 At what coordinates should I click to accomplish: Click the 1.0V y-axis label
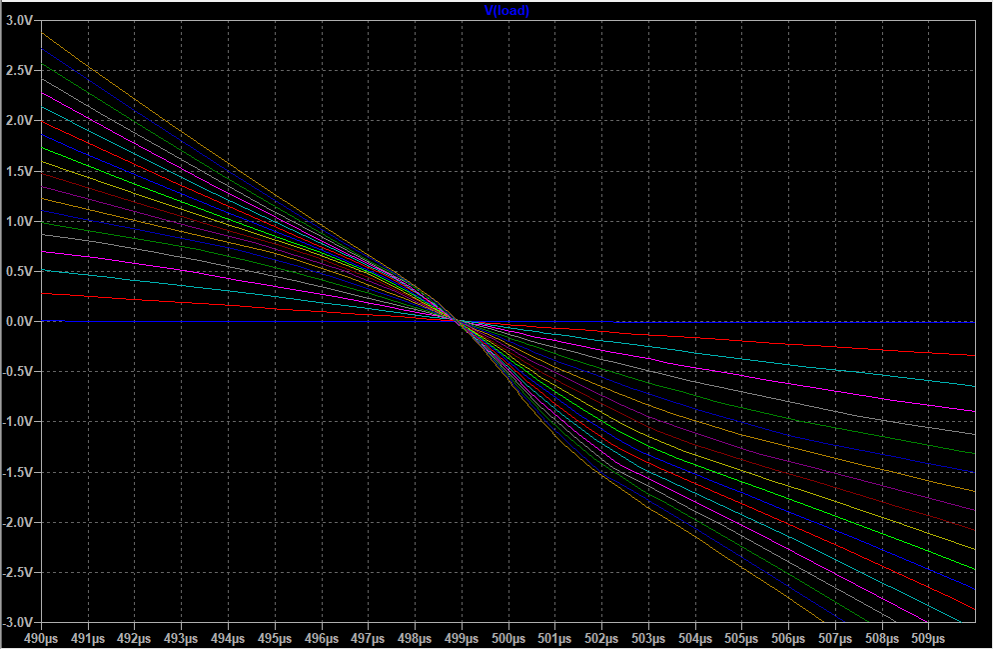(x=19, y=221)
